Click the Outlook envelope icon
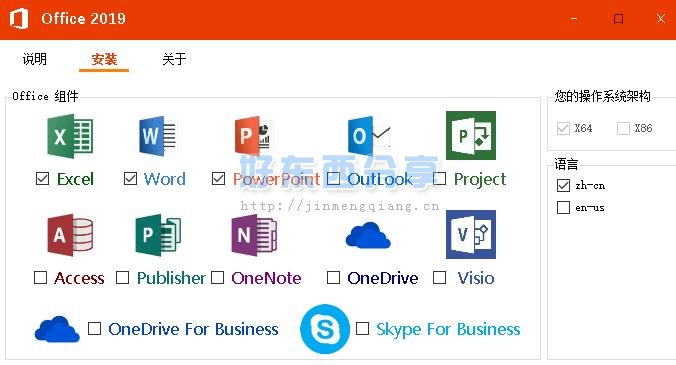Viewport: 676px width, 365px height. coord(369,136)
